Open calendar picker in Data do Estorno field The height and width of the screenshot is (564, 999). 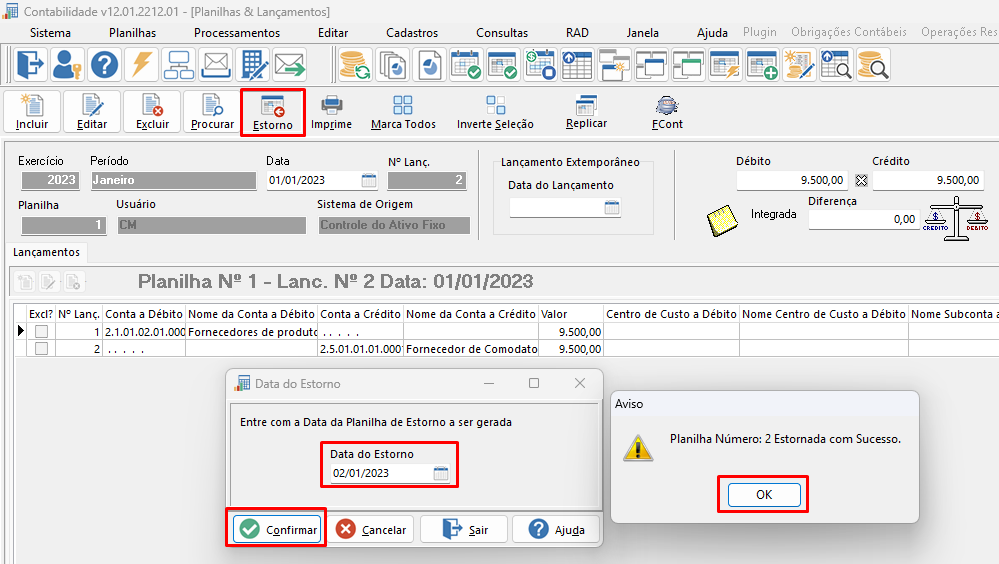[441, 473]
